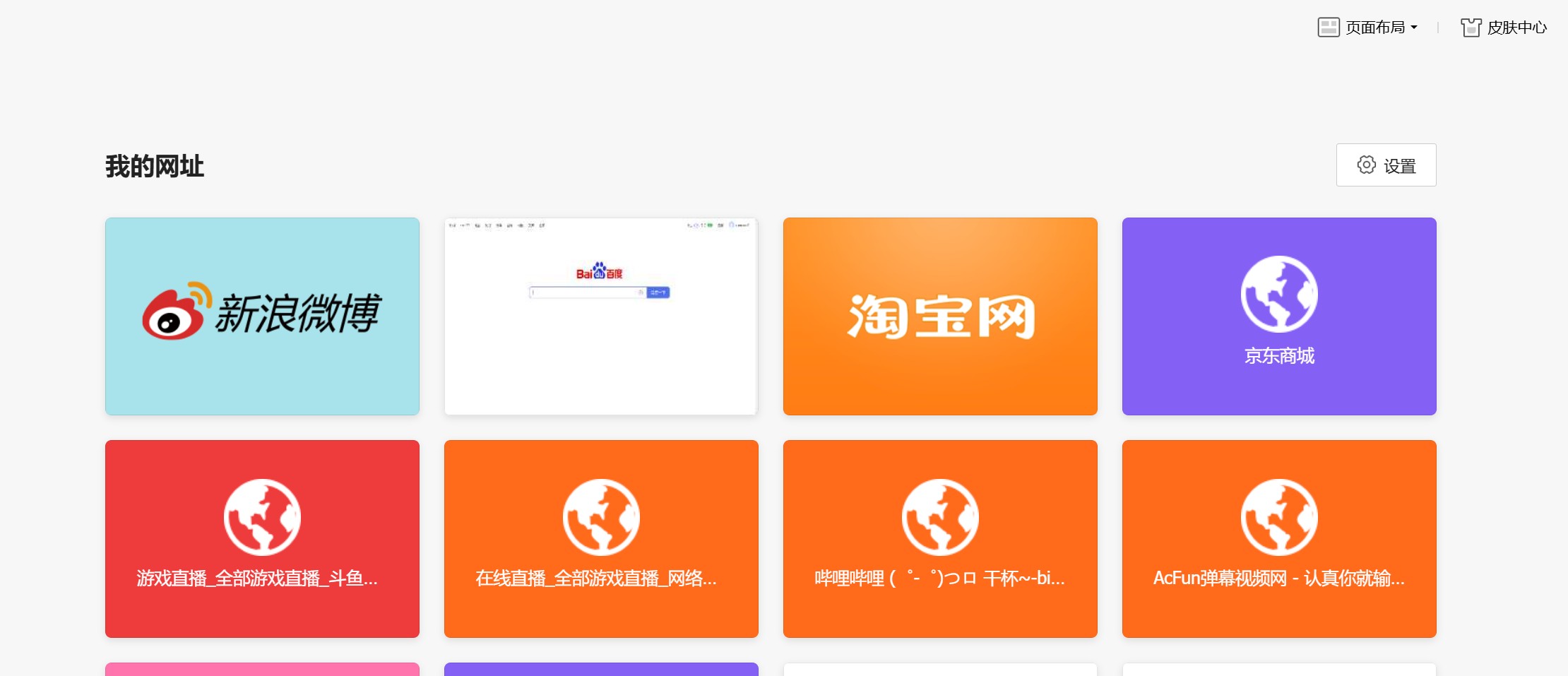1568x676 pixels.
Task: Click globe icon on AcFun tile
Action: pyautogui.click(x=1279, y=517)
